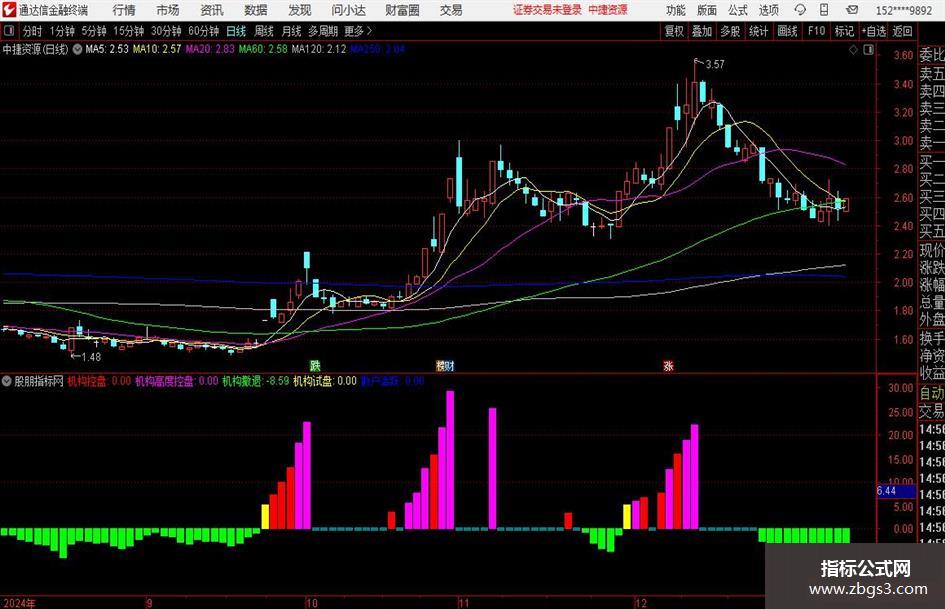Viewport: 945px width, 609px height.
Task: Open the 市场 menu
Action: pyautogui.click(x=168, y=10)
